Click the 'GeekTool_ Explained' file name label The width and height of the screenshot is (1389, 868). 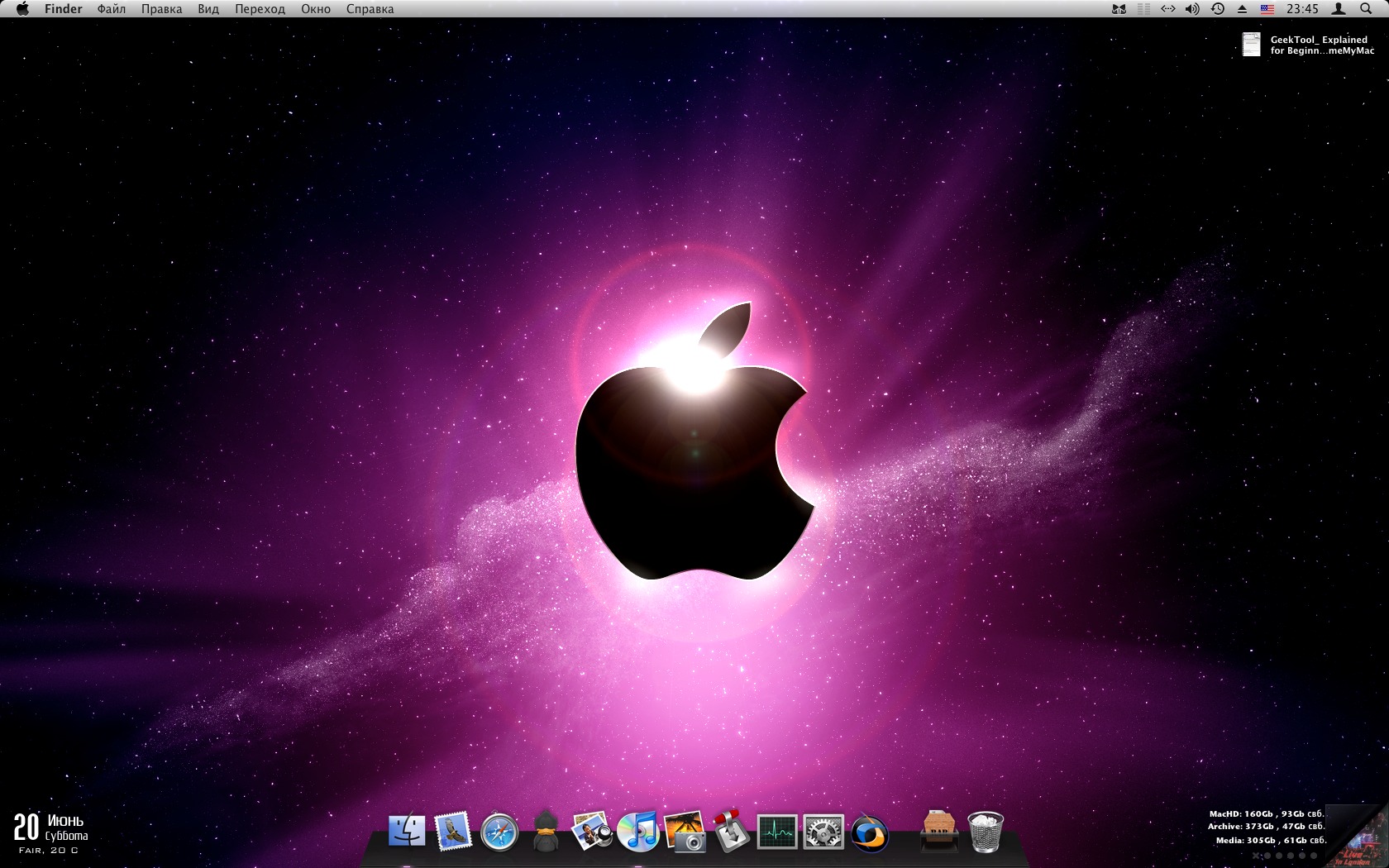[1319, 40]
